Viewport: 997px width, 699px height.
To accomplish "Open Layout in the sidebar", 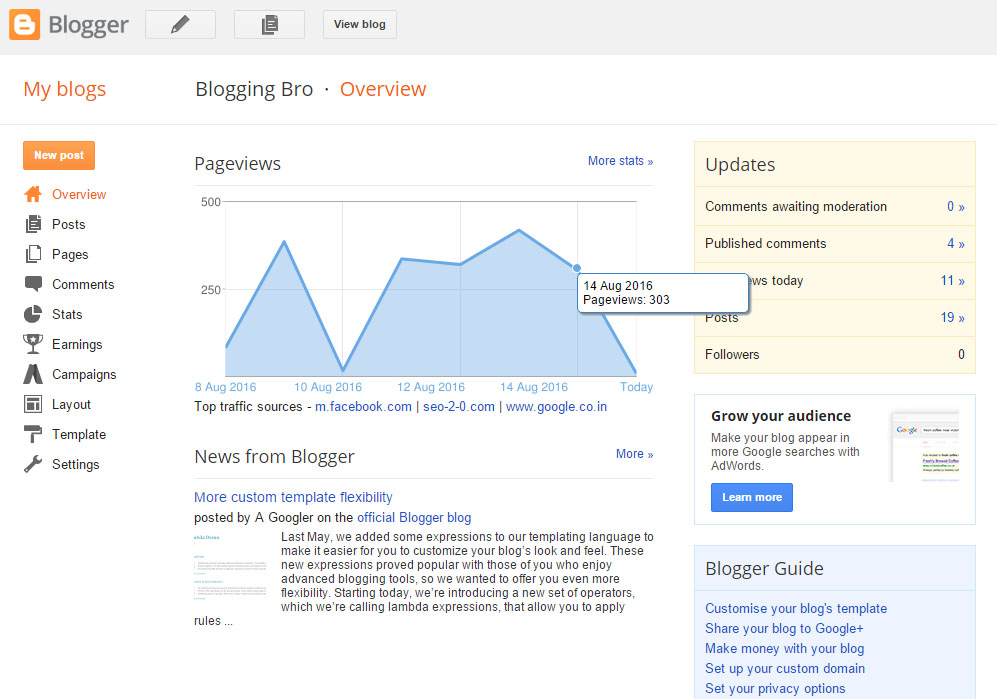I will [x=71, y=405].
